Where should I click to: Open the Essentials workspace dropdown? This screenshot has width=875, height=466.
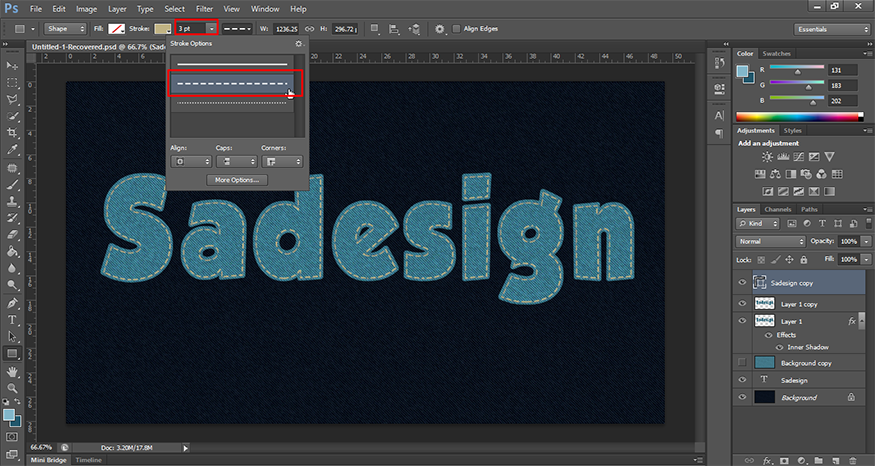pyautogui.click(x=831, y=29)
